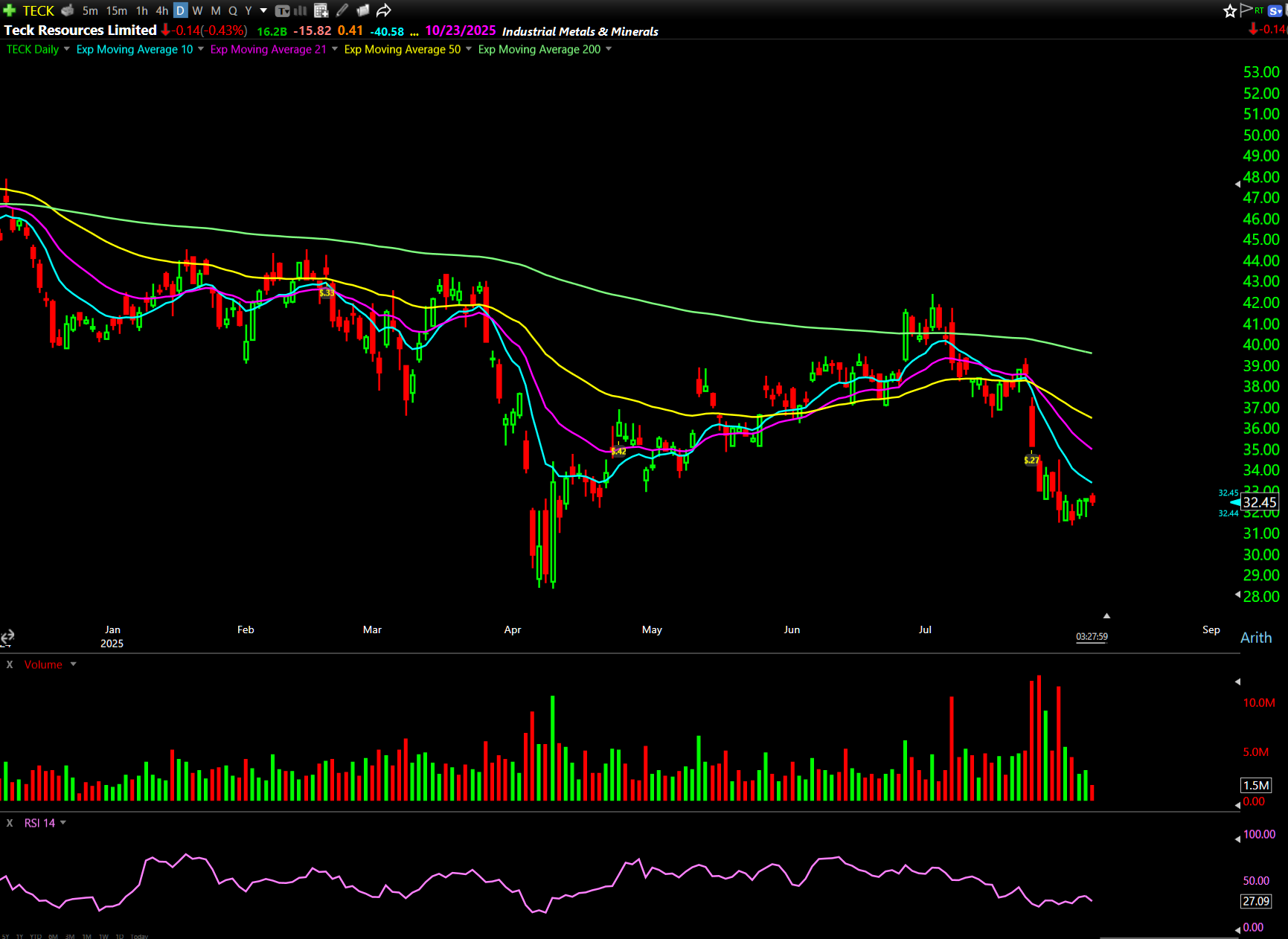Click the data fields ellipsis in header
This screenshot has width=1288, height=939.
coord(414,33)
